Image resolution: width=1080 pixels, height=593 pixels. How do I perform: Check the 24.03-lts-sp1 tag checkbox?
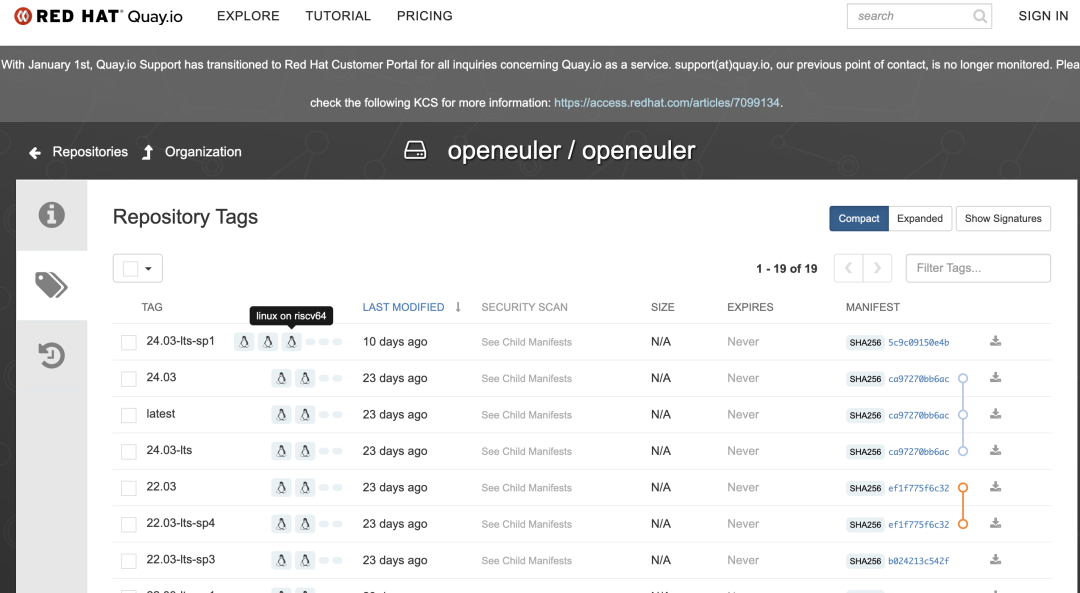(x=129, y=342)
